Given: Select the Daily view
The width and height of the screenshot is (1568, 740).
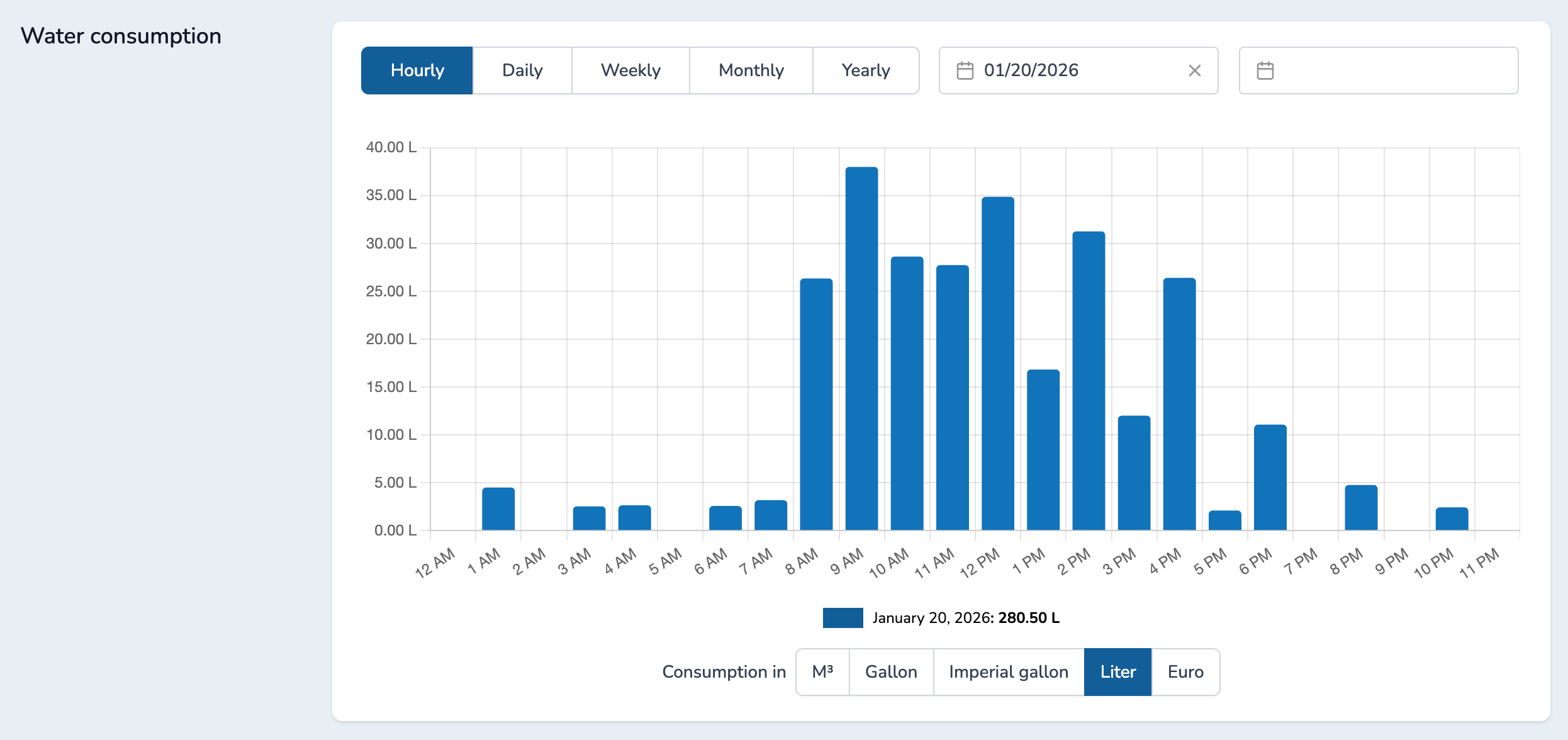Looking at the screenshot, I should point(522,70).
